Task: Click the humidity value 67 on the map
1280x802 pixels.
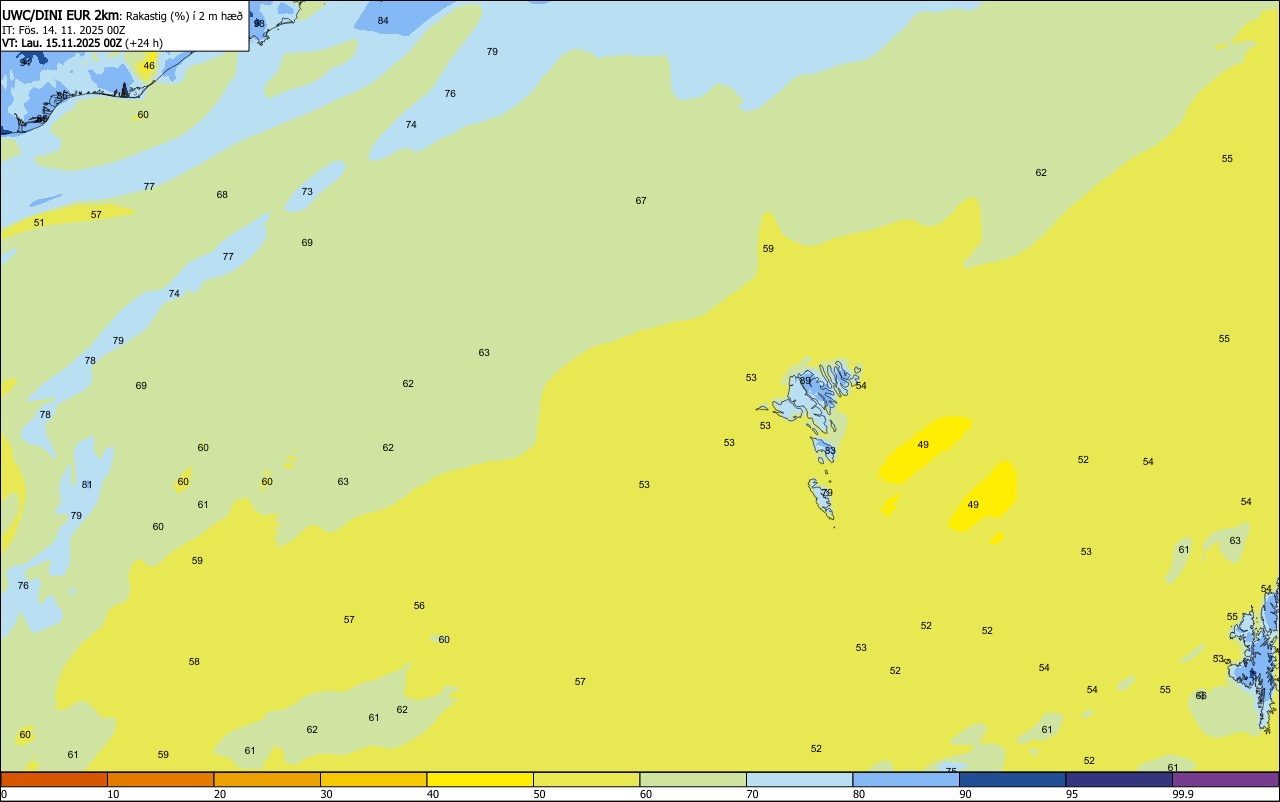Action: coord(641,201)
